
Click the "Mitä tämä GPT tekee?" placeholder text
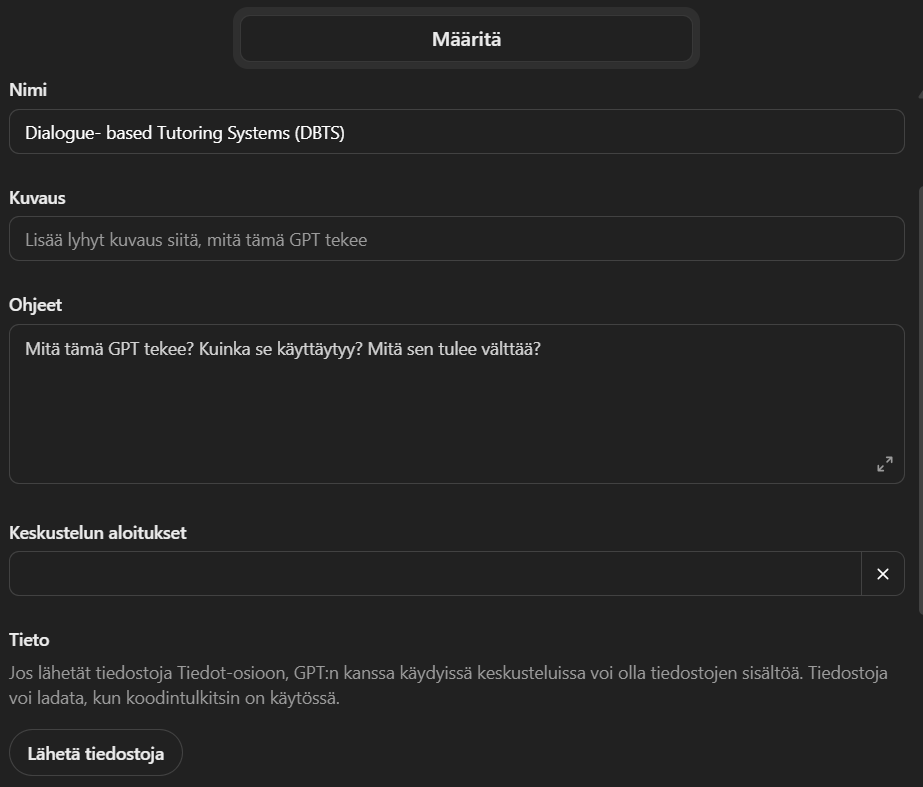pos(109,349)
